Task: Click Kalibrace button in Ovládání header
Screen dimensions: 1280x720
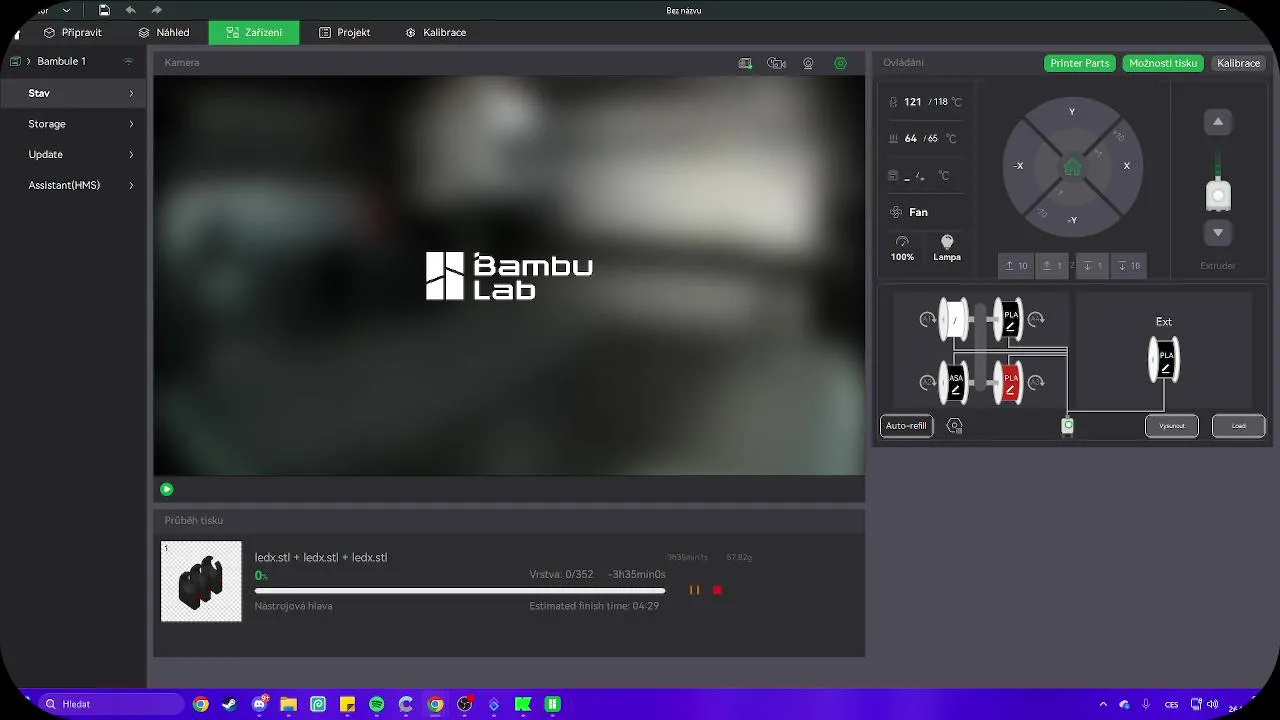Action: pos(1238,63)
